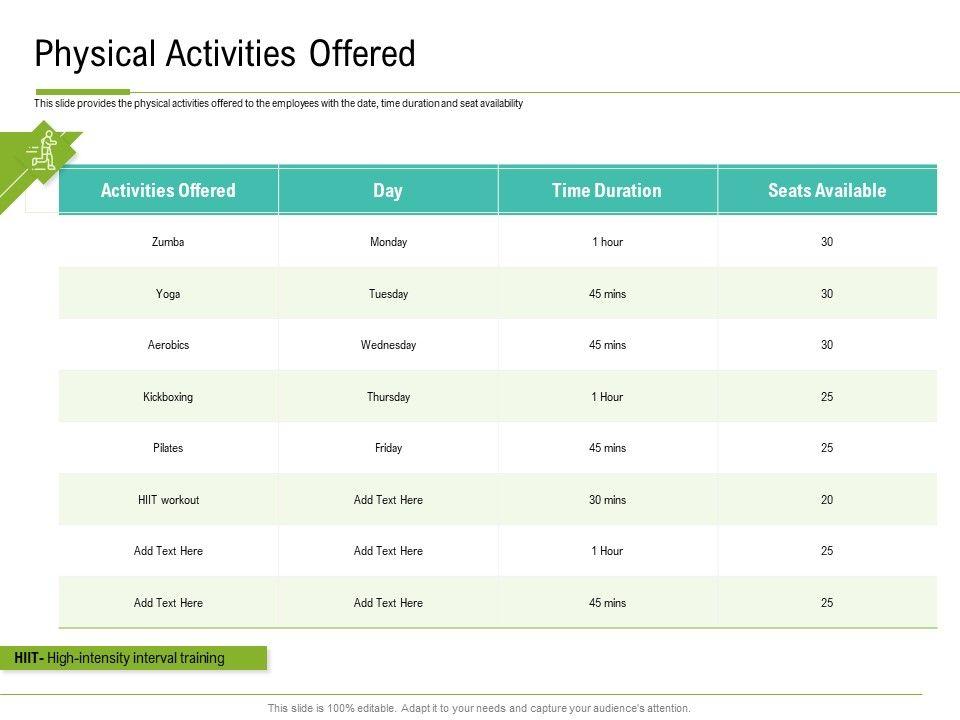
Task: Select the HIIT workout cell
Action: tap(168, 500)
